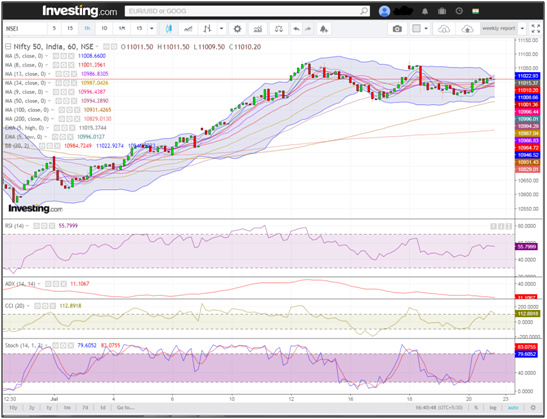Open MA (34, close, 0) dropdown arrow
Viewport: 547px width, 419px height.
click(x=49, y=83)
